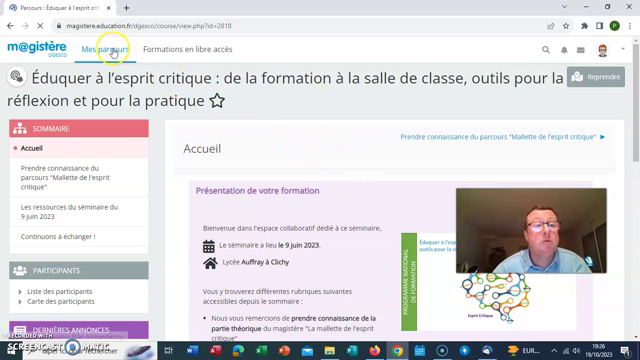Click the share page icon in address bar

(x=551, y=26)
